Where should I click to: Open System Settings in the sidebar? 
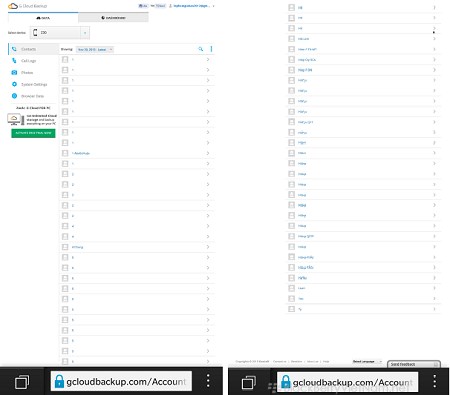tap(34, 84)
